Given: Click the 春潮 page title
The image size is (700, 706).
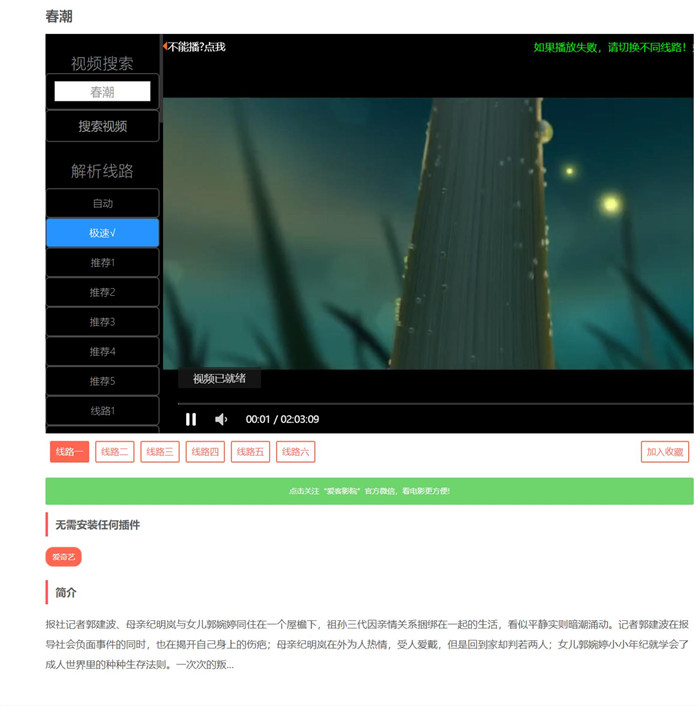Looking at the screenshot, I should (x=59, y=17).
